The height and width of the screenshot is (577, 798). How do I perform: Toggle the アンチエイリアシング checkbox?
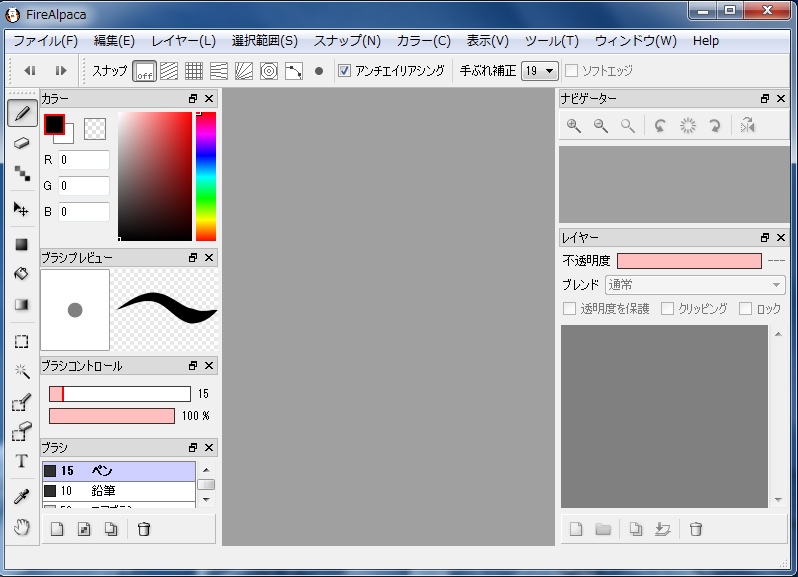345,71
